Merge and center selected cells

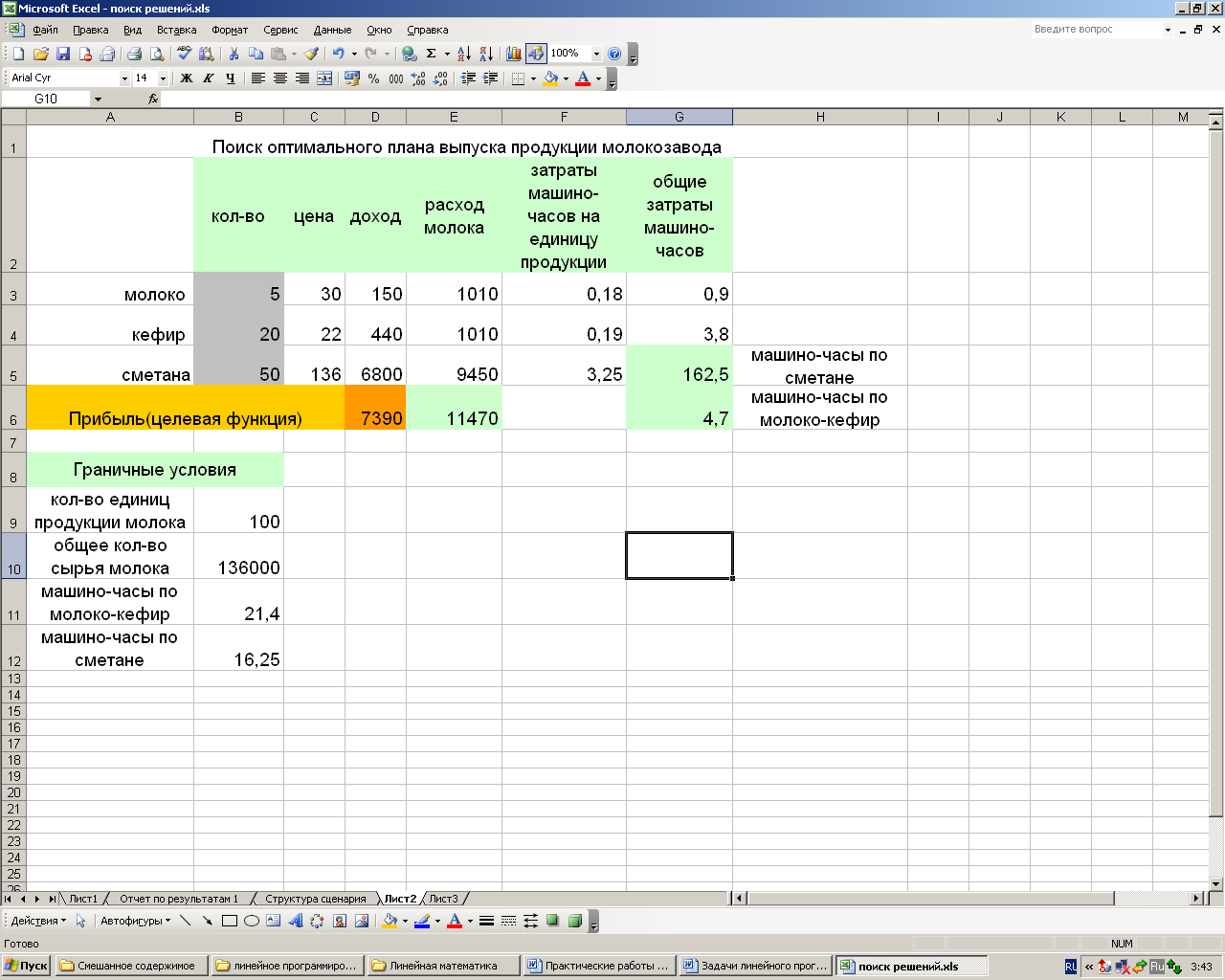click(x=324, y=78)
